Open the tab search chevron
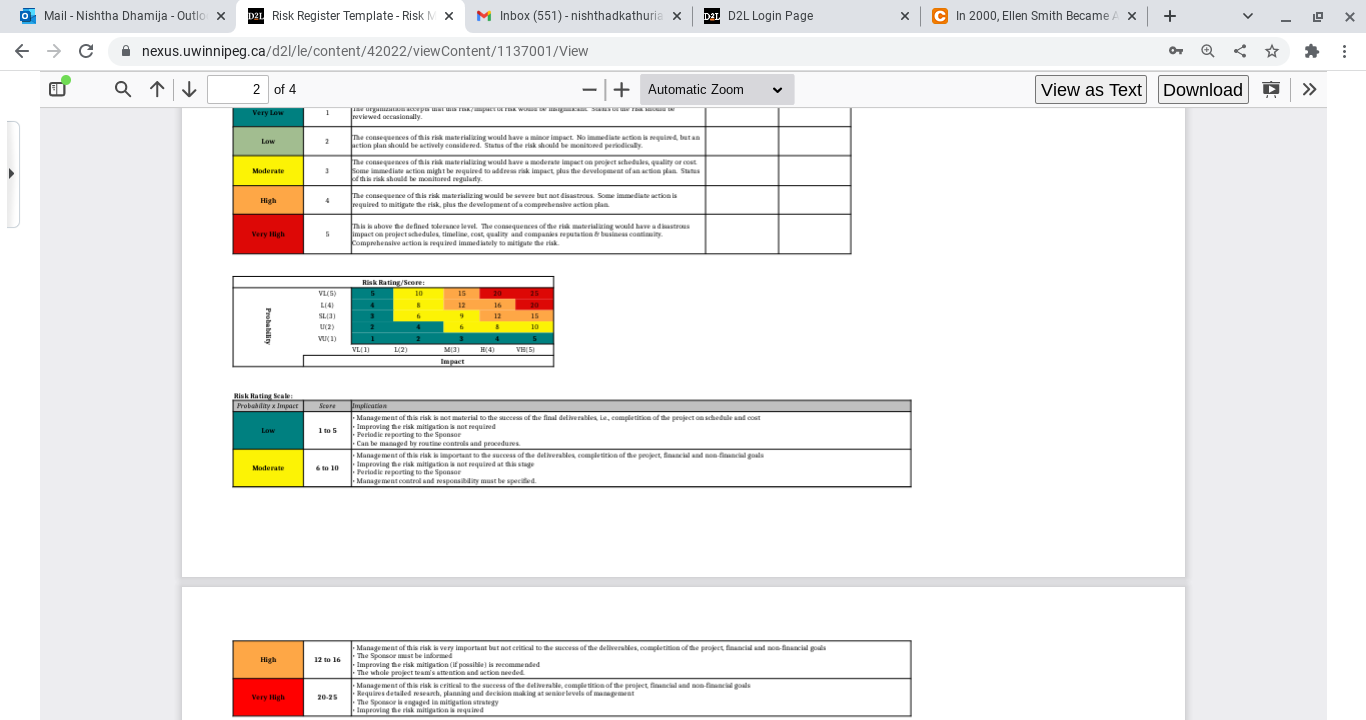 (1247, 16)
